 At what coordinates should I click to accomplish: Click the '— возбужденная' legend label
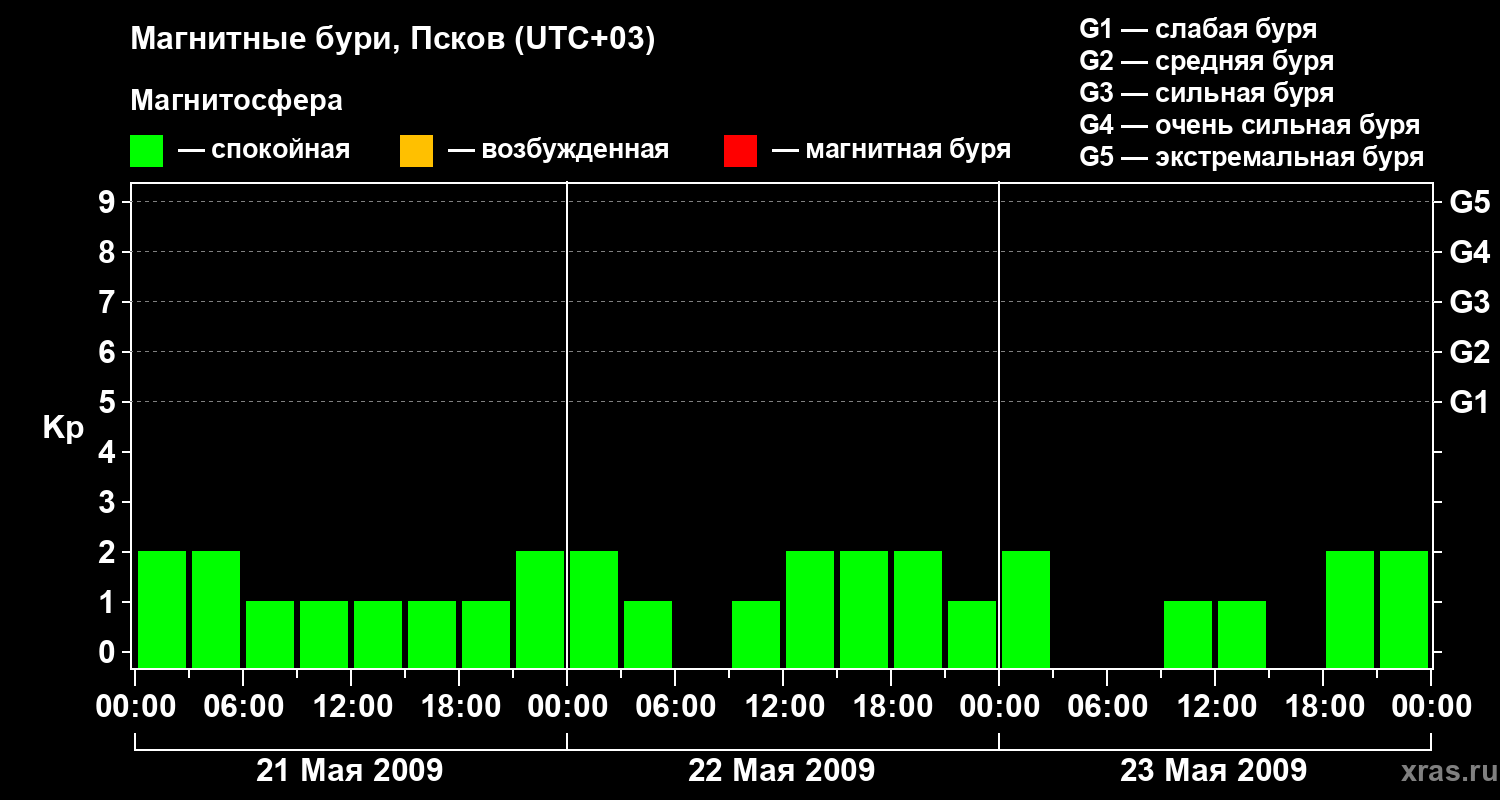559,151
